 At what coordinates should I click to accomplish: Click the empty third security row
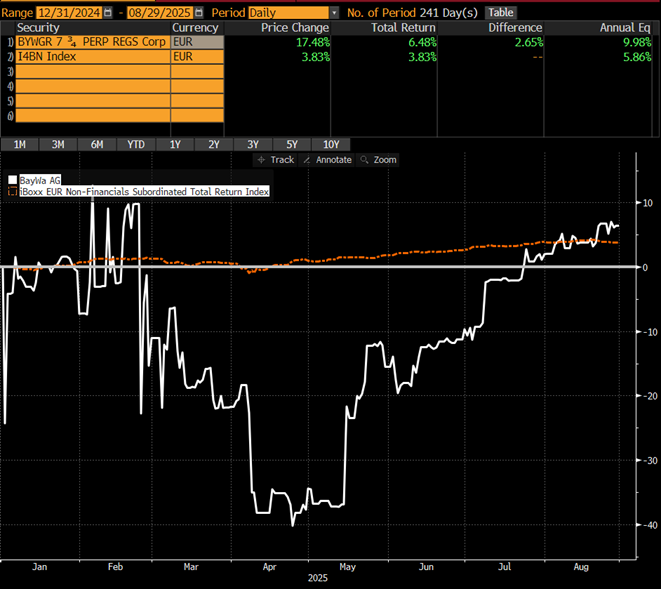tap(92, 72)
